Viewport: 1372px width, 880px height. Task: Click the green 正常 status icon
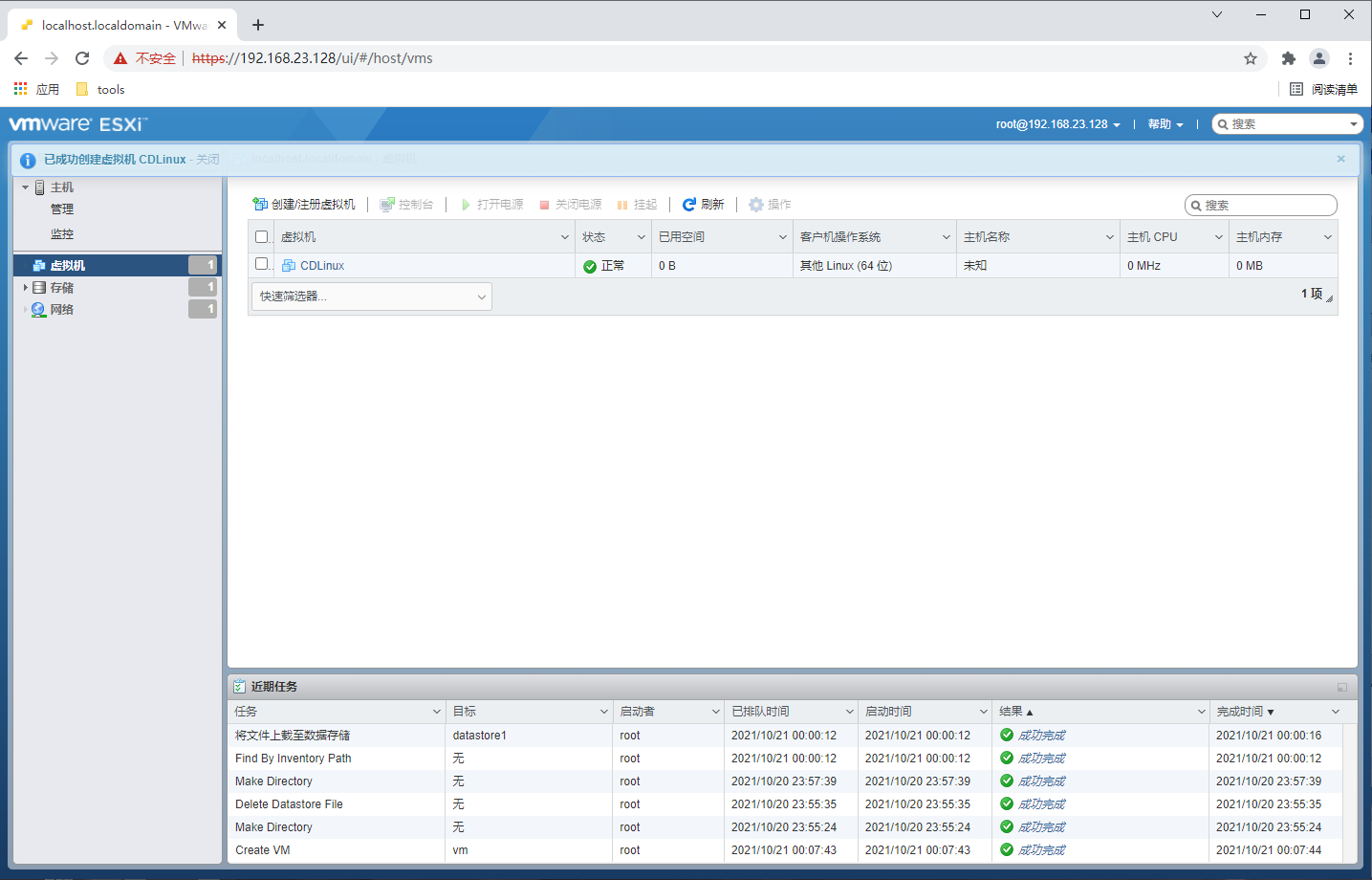pos(590,266)
